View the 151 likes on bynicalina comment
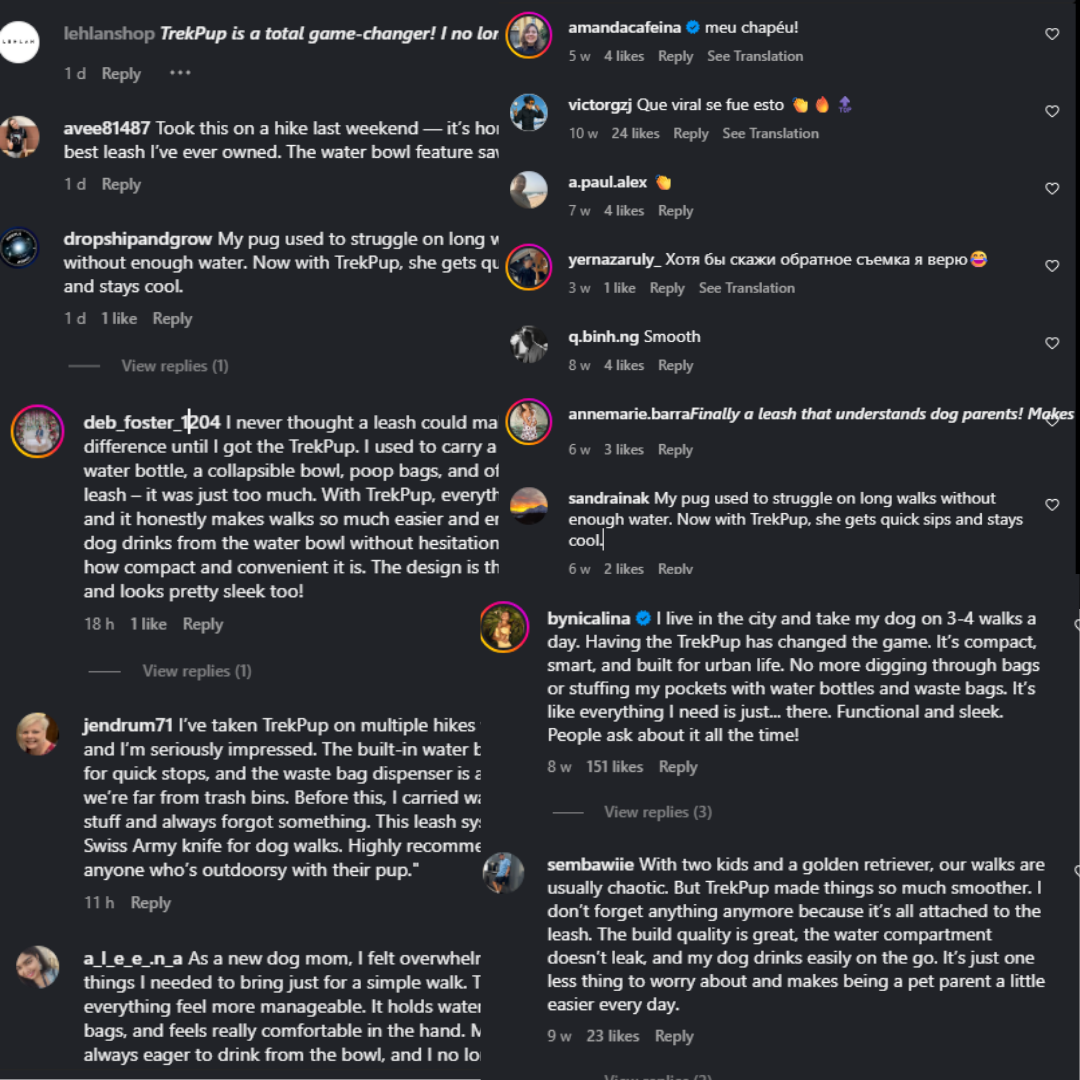 [614, 767]
